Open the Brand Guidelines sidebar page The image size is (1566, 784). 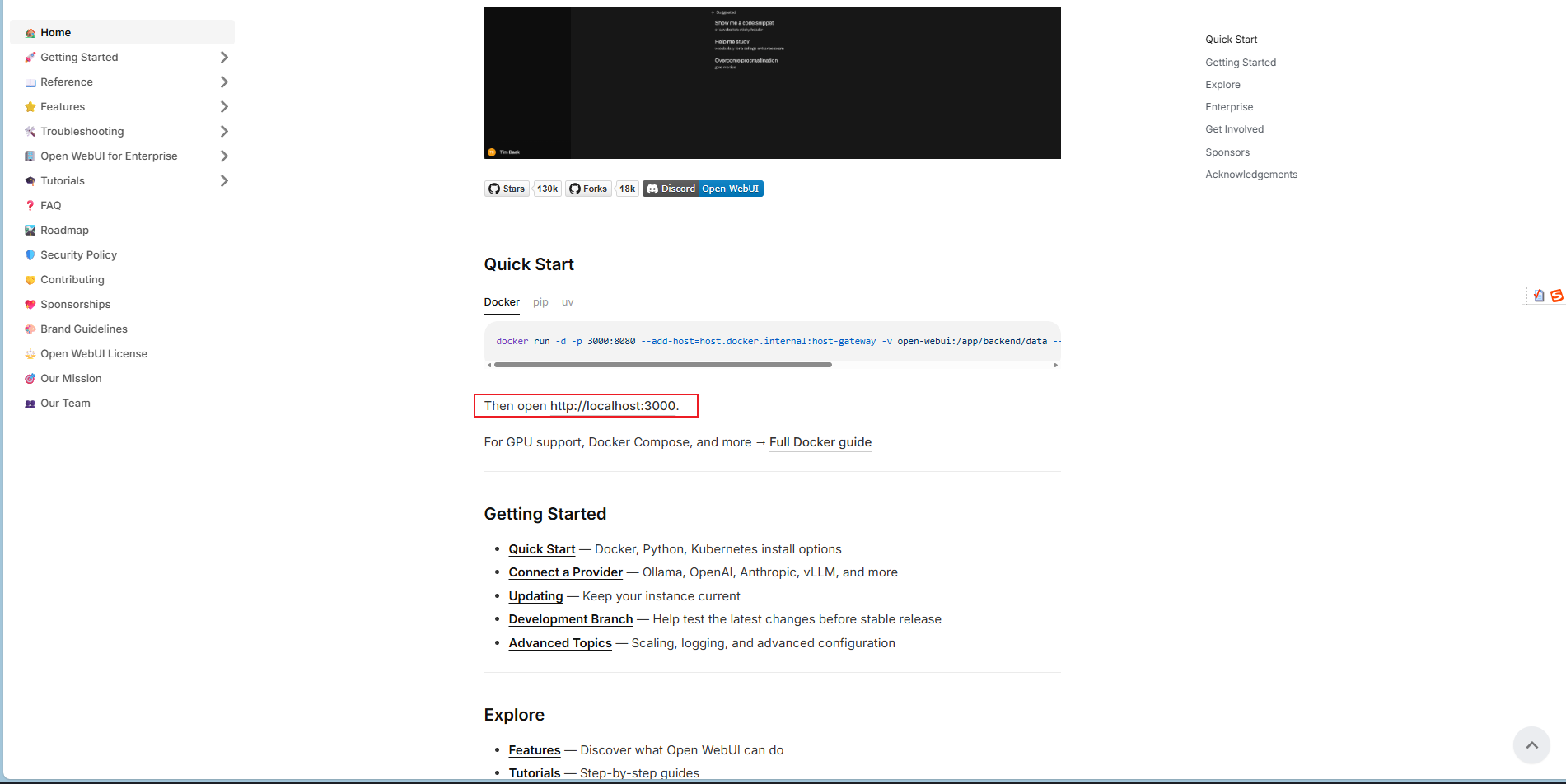[84, 329]
